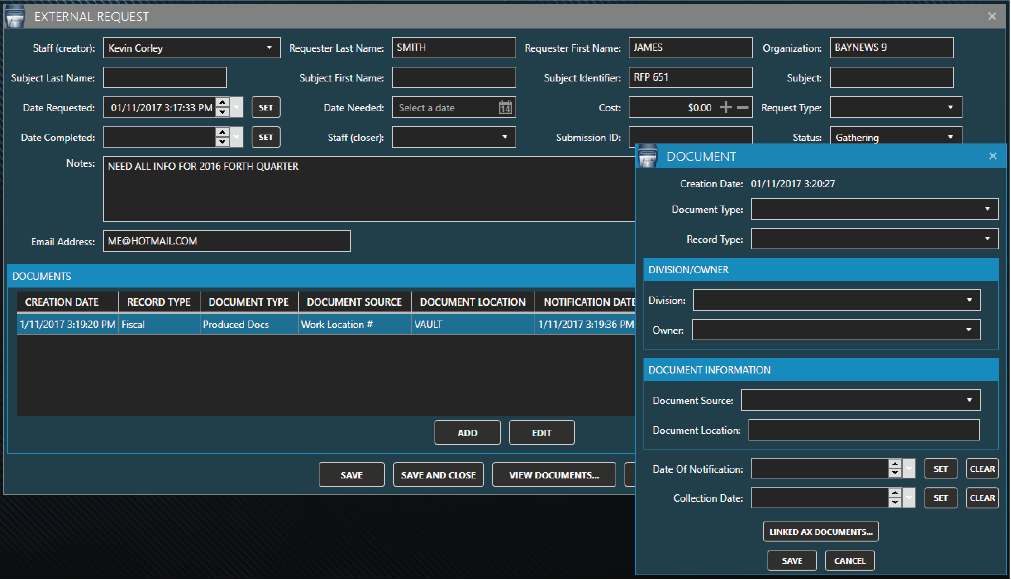Click the Document dialog app icon
The image size is (1011, 580).
[648, 157]
